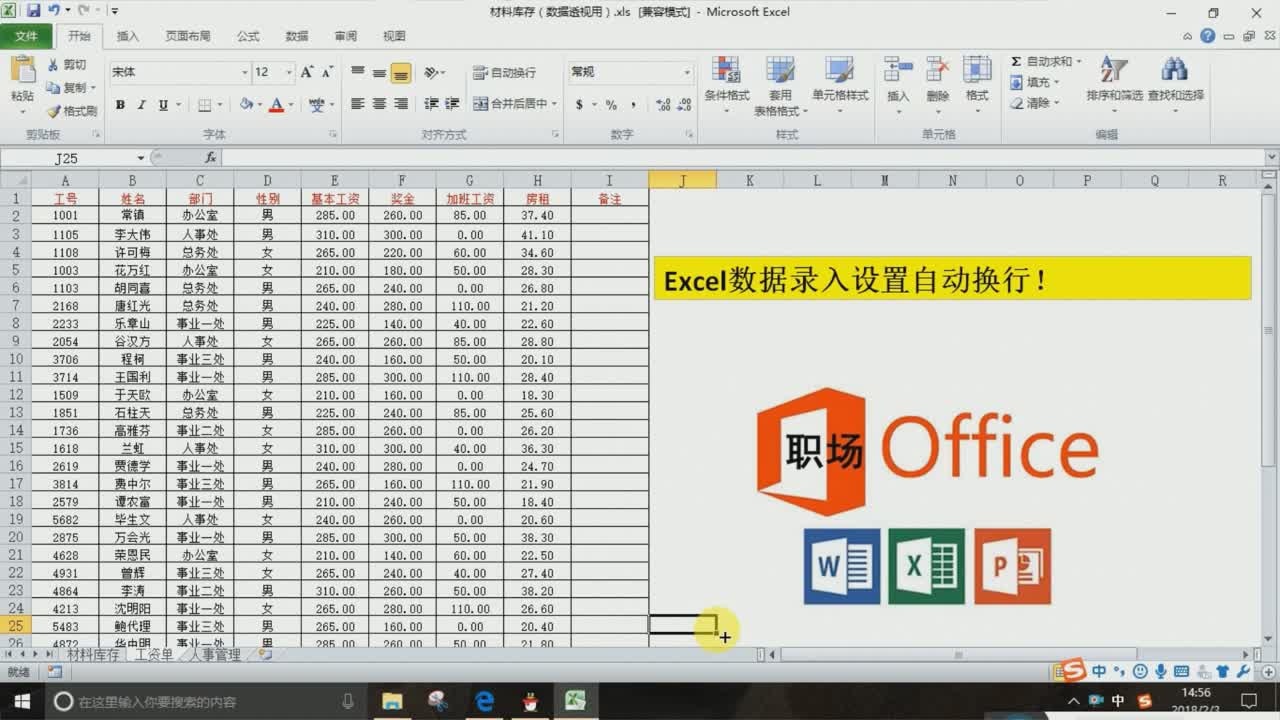This screenshot has height=720, width=1280.
Task: Switch to Data (数据) tab
Action: (297, 36)
